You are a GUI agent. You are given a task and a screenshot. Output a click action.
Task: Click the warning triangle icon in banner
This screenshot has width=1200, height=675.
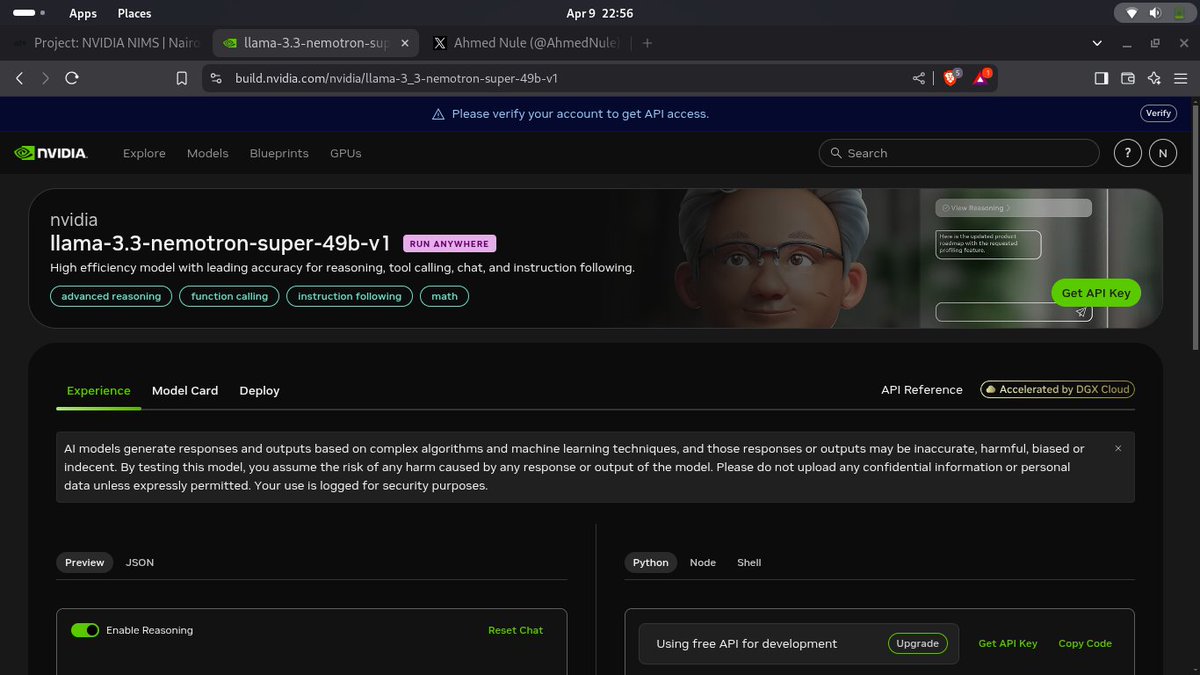point(438,114)
